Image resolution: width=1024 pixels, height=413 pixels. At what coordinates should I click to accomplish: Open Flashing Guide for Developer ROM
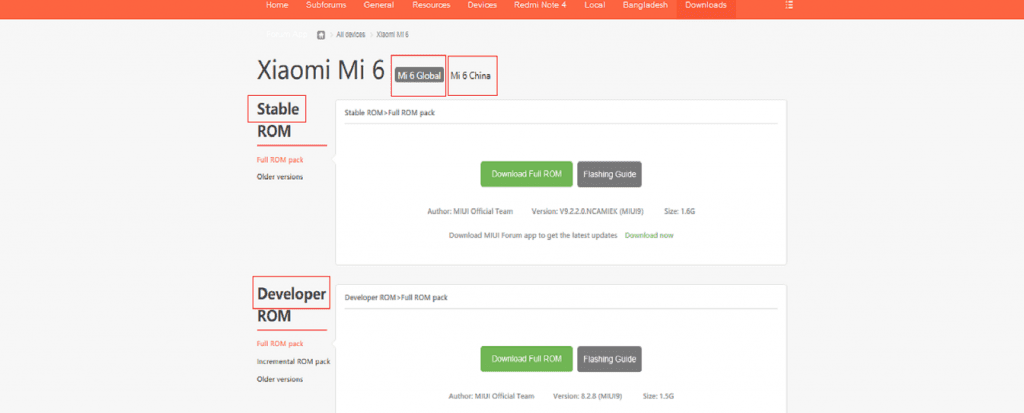coord(609,359)
